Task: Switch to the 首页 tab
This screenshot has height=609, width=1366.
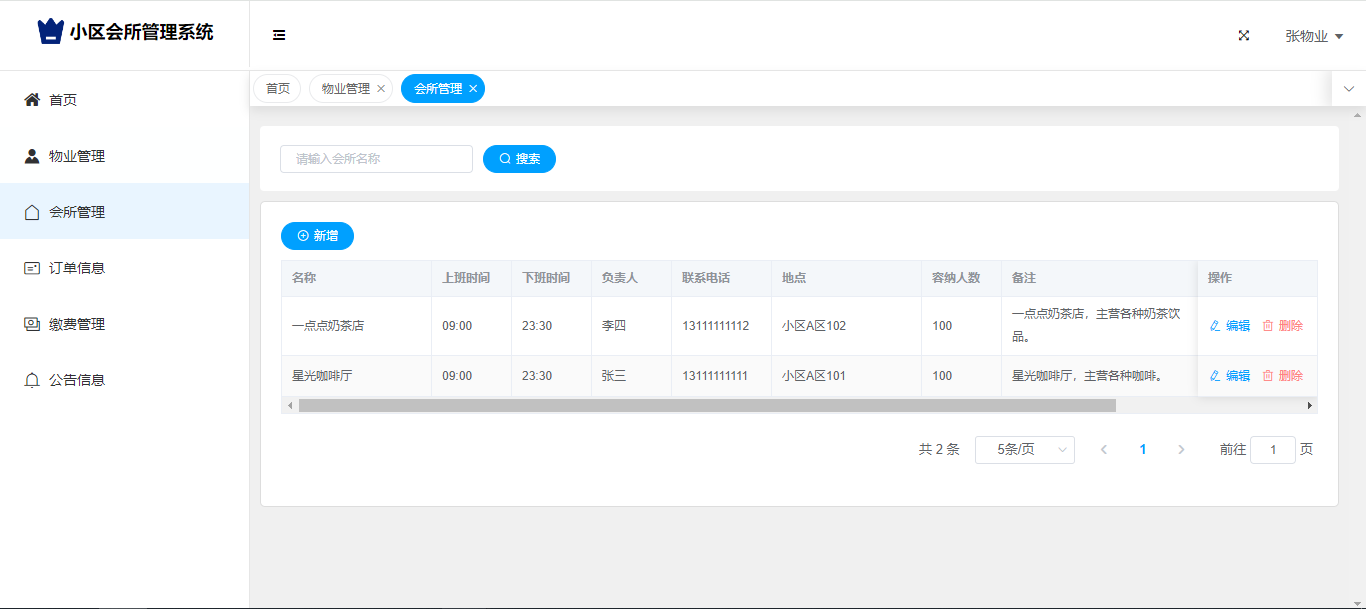Action: pyautogui.click(x=278, y=89)
